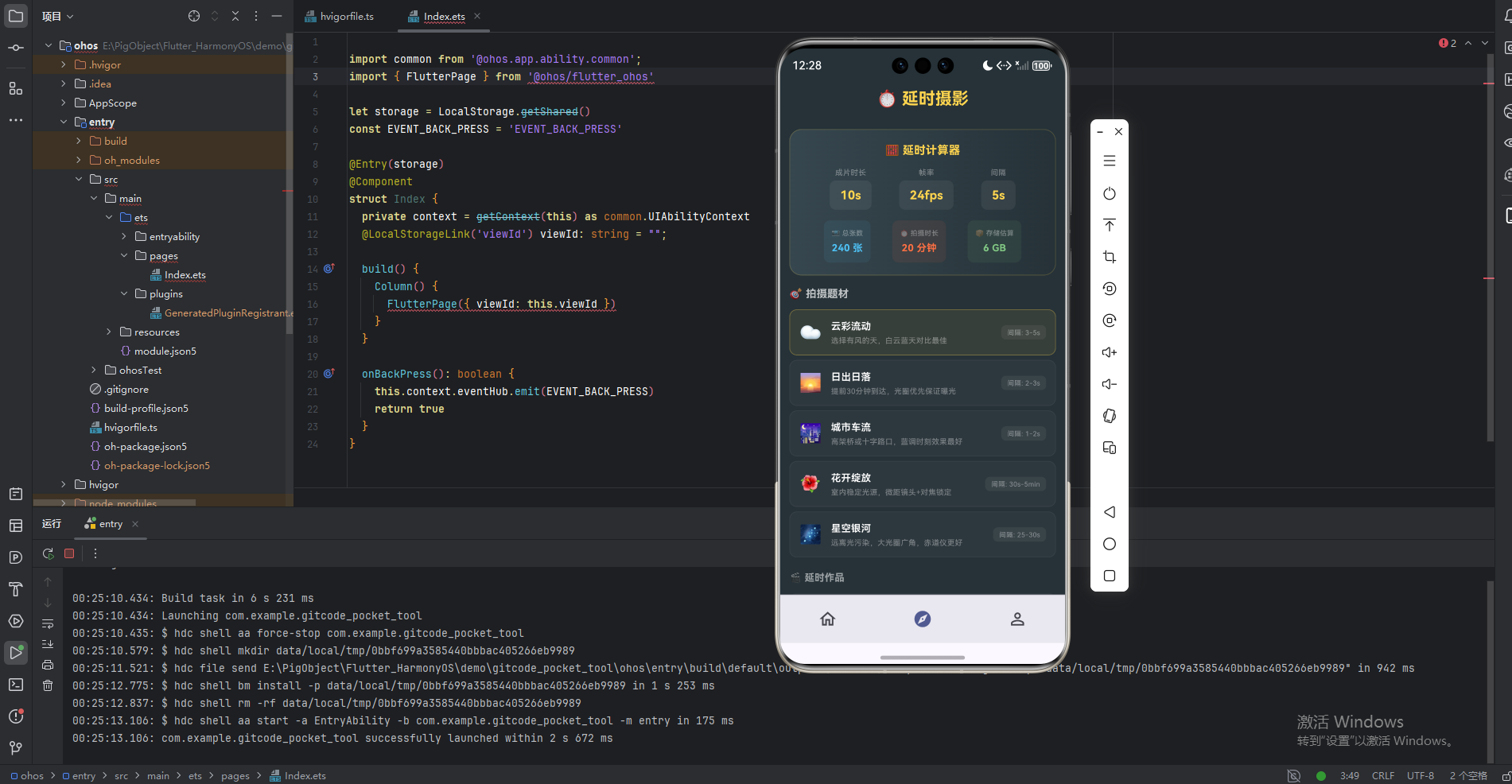Click emulator back triangle button
1512x784 pixels.
(x=1110, y=512)
